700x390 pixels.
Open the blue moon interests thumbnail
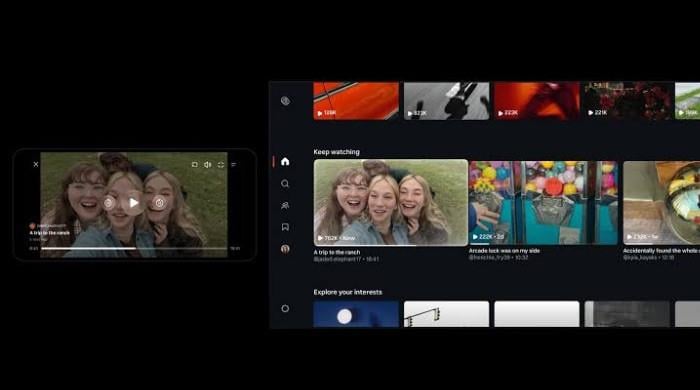pyautogui.click(x=356, y=314)
